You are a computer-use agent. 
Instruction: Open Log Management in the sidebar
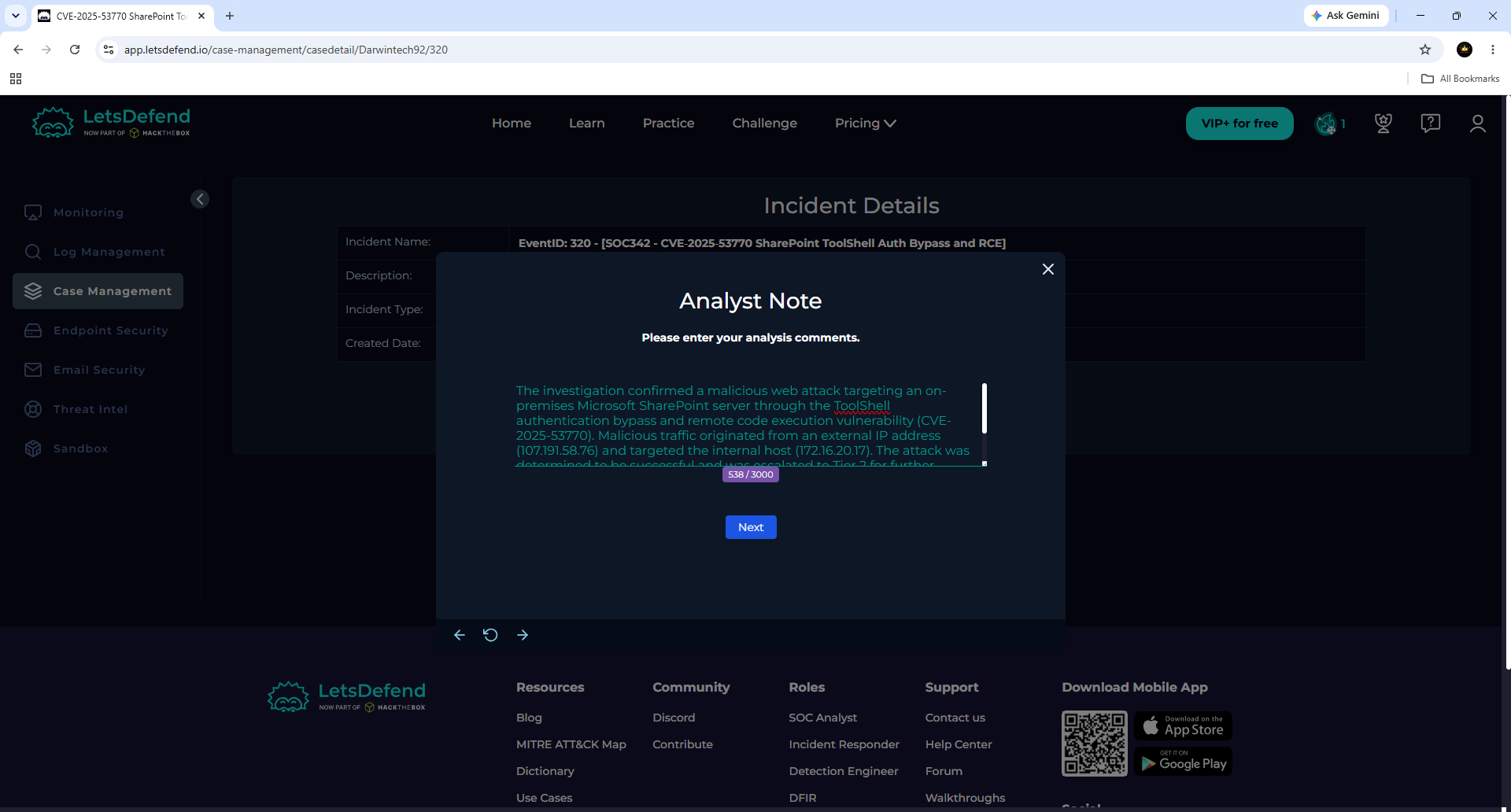(x=109, y=252)
